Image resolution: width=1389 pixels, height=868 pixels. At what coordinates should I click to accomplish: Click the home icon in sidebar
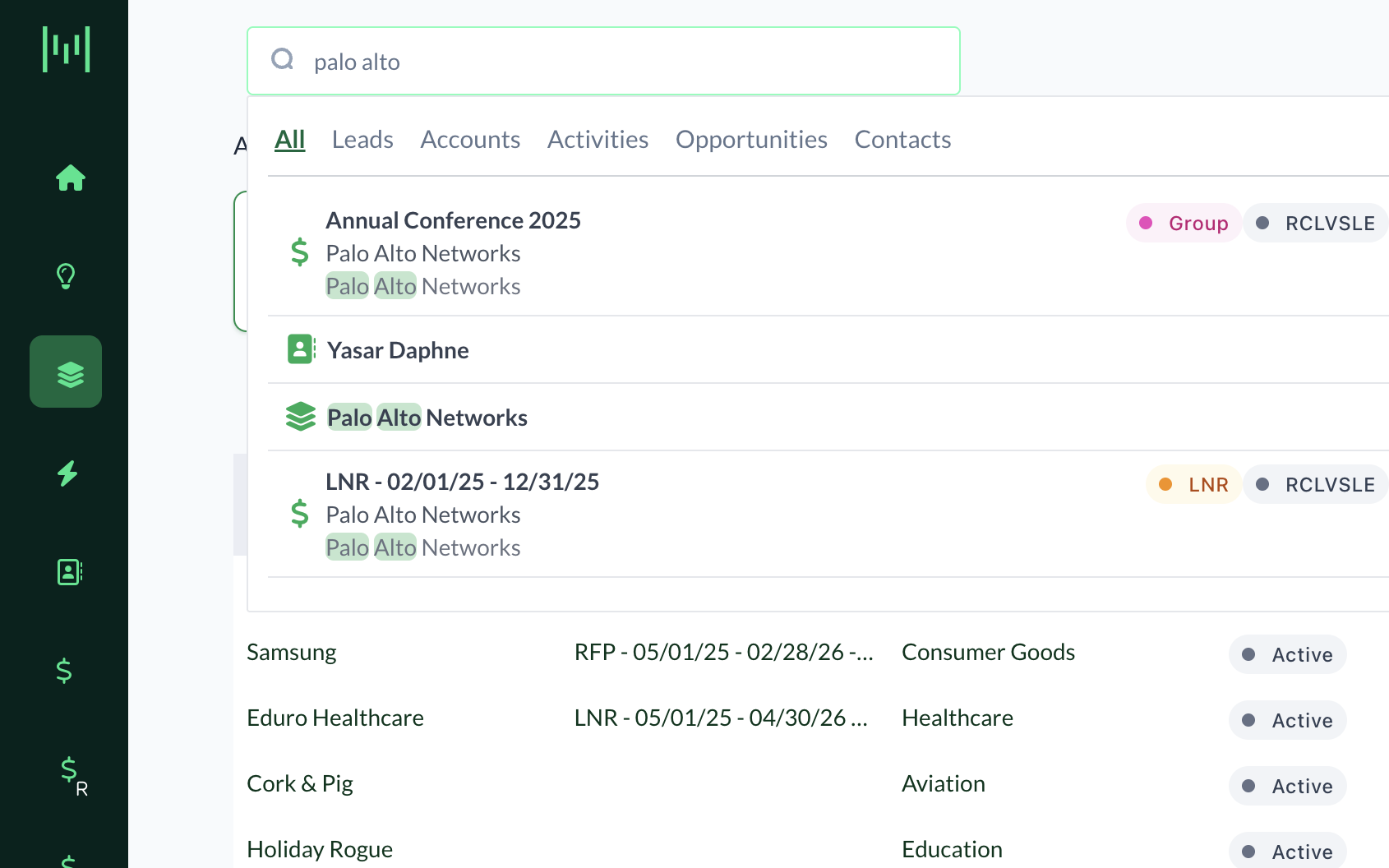click(70, 178)
